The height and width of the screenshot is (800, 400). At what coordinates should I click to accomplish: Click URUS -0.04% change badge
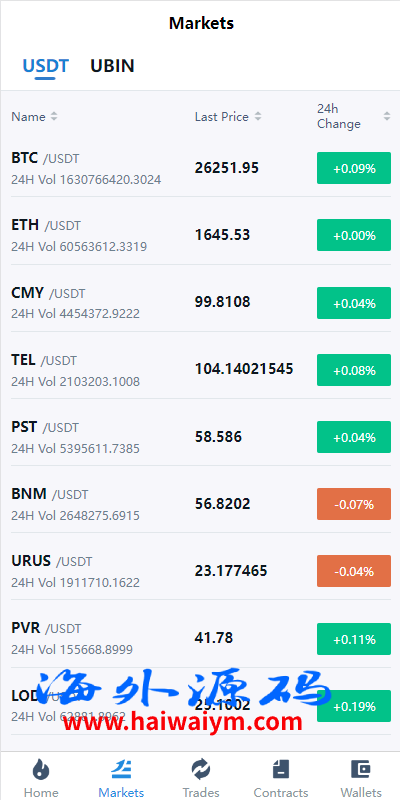pyautogui.click(x=354, y=571)
